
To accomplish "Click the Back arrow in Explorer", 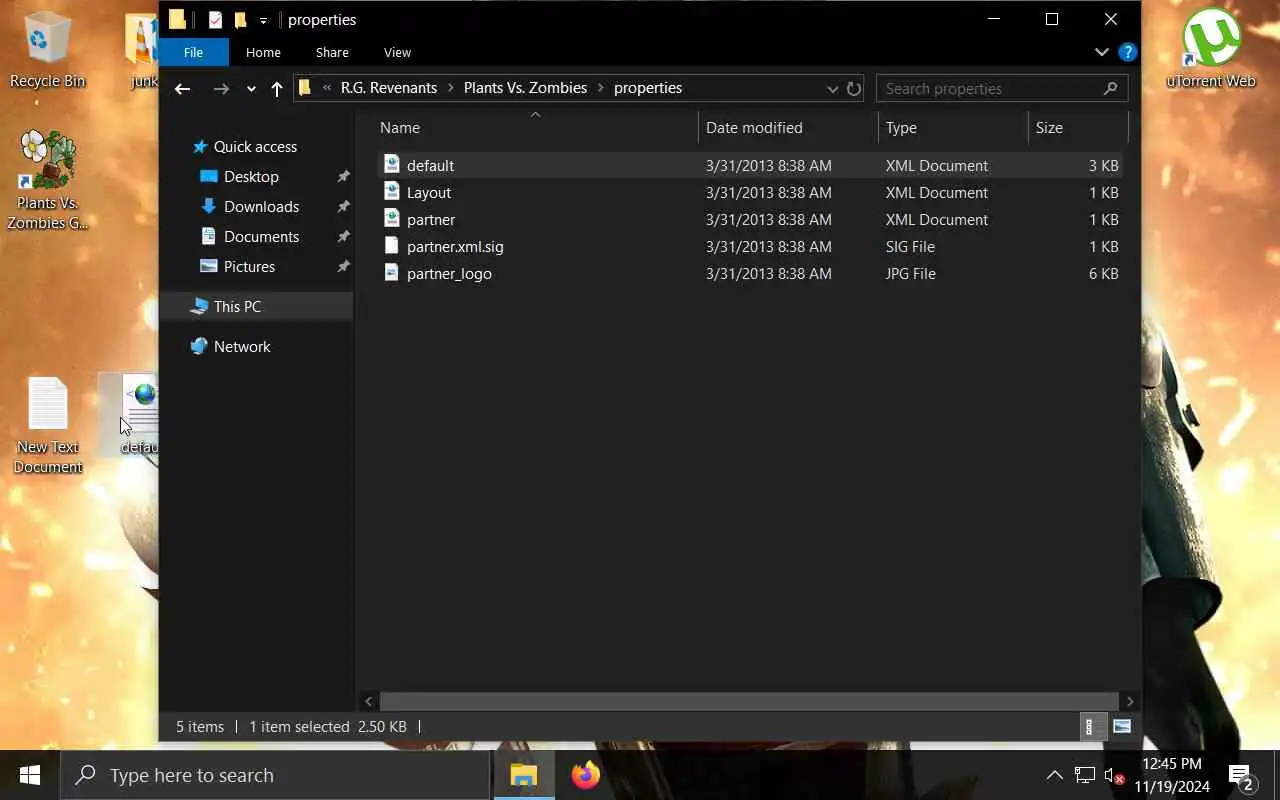I will tap(182, 88).
